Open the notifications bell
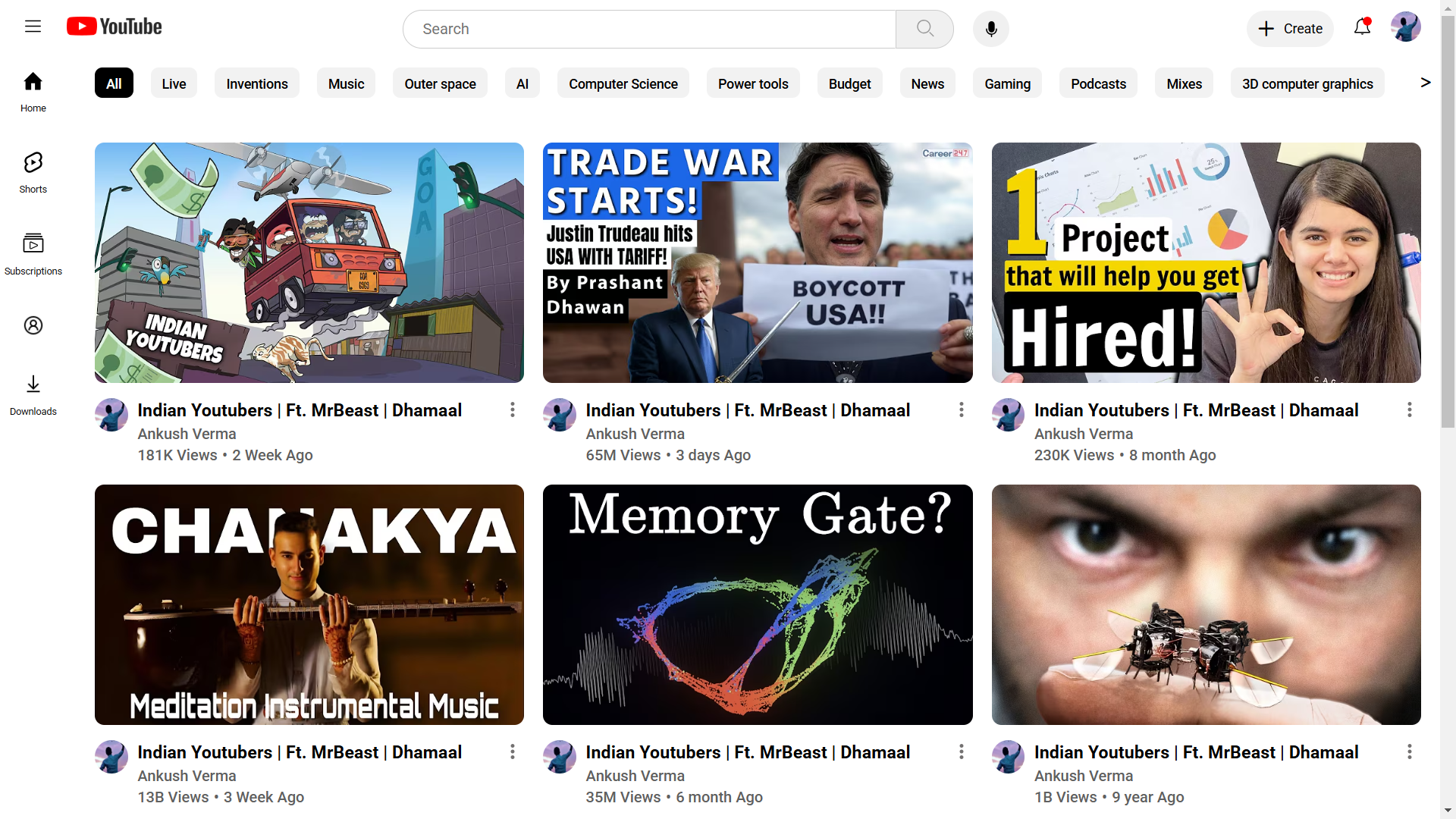The image size is (1456, 819). 1362,27
